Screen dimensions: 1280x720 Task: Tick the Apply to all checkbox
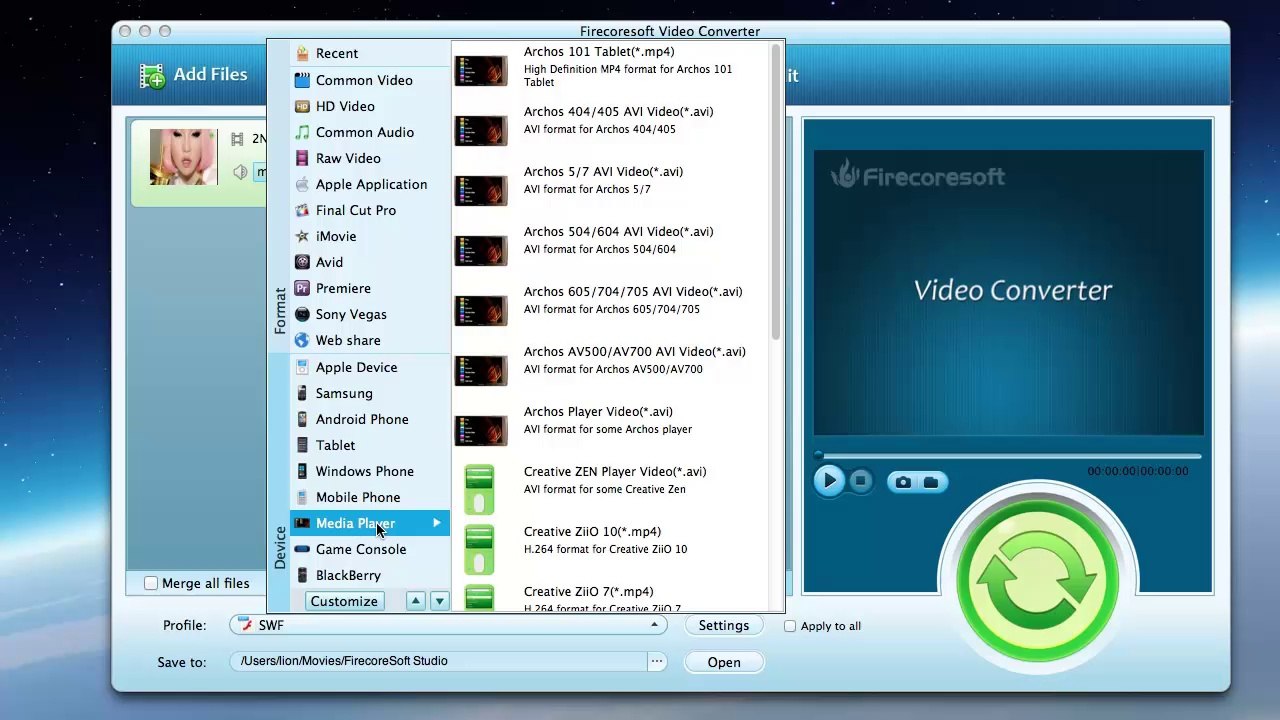coord(790,626)
